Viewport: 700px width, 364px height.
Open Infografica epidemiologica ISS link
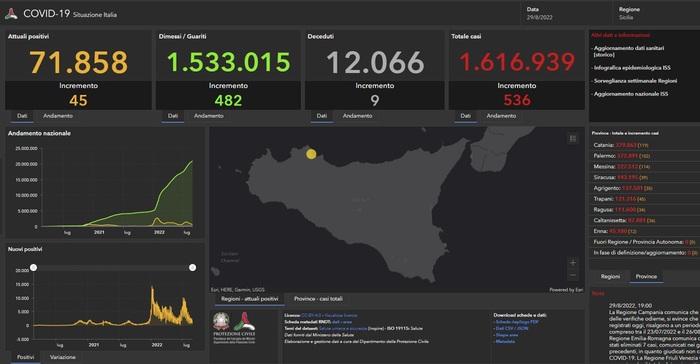click(x=632, y=68)
